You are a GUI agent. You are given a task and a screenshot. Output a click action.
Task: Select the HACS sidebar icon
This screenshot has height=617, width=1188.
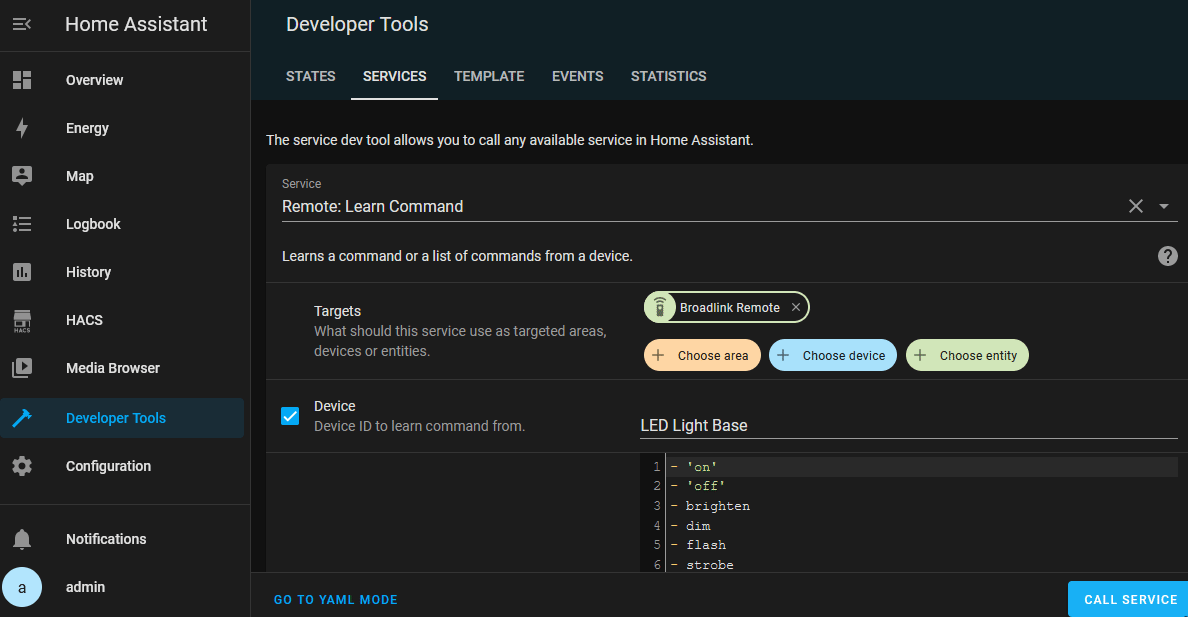(22, 319)
